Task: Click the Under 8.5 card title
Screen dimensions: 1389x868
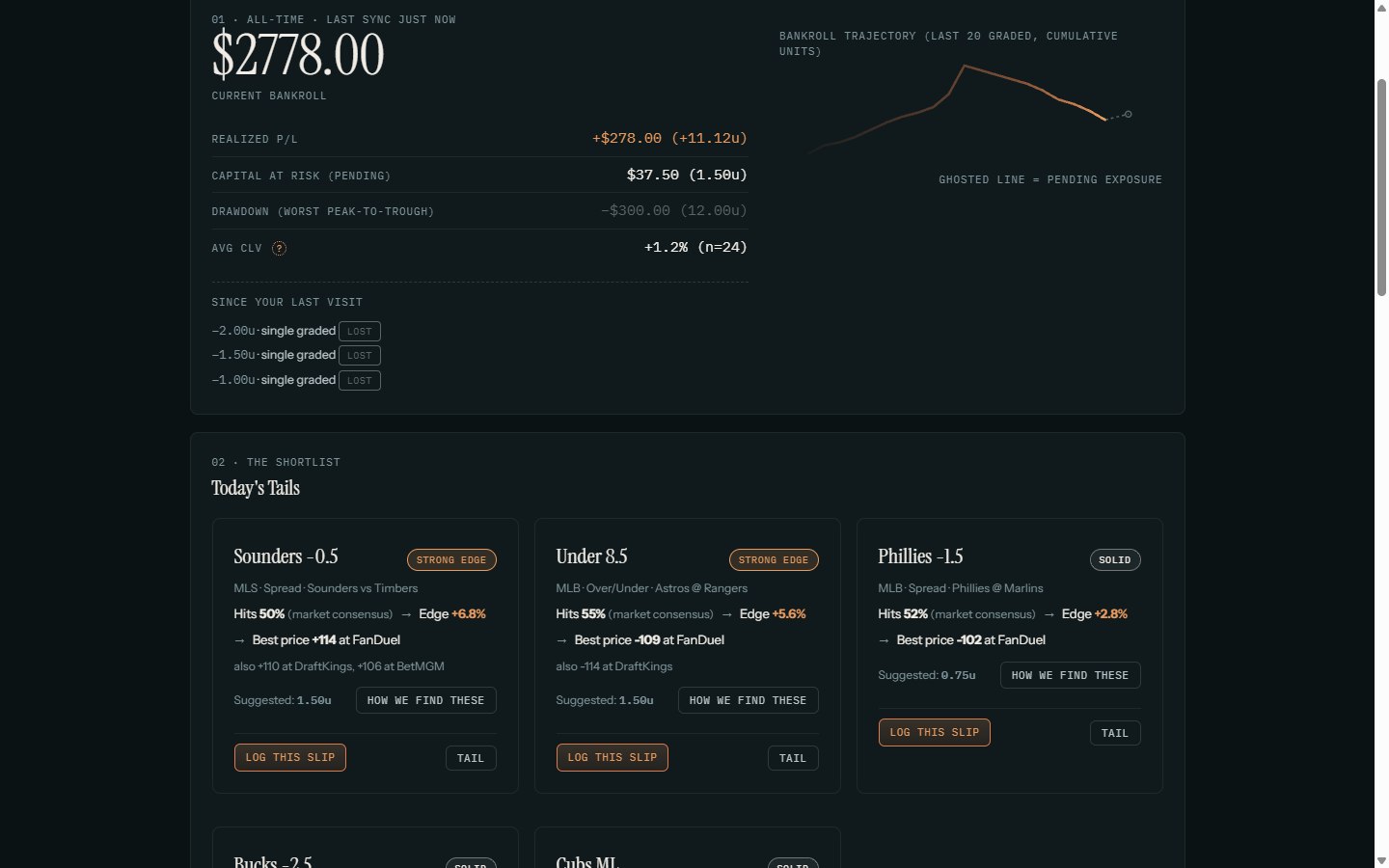Action: tap(591, 556)
